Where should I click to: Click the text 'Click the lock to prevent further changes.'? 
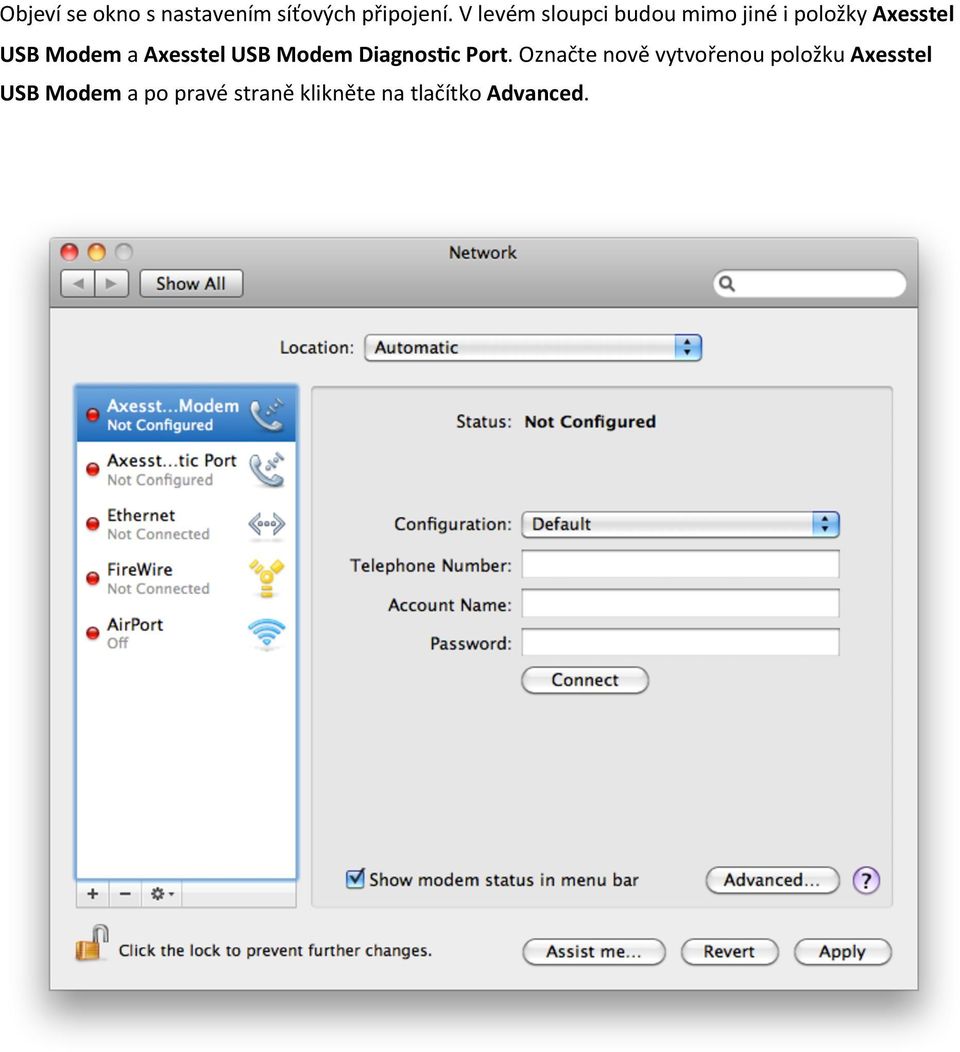275,951
